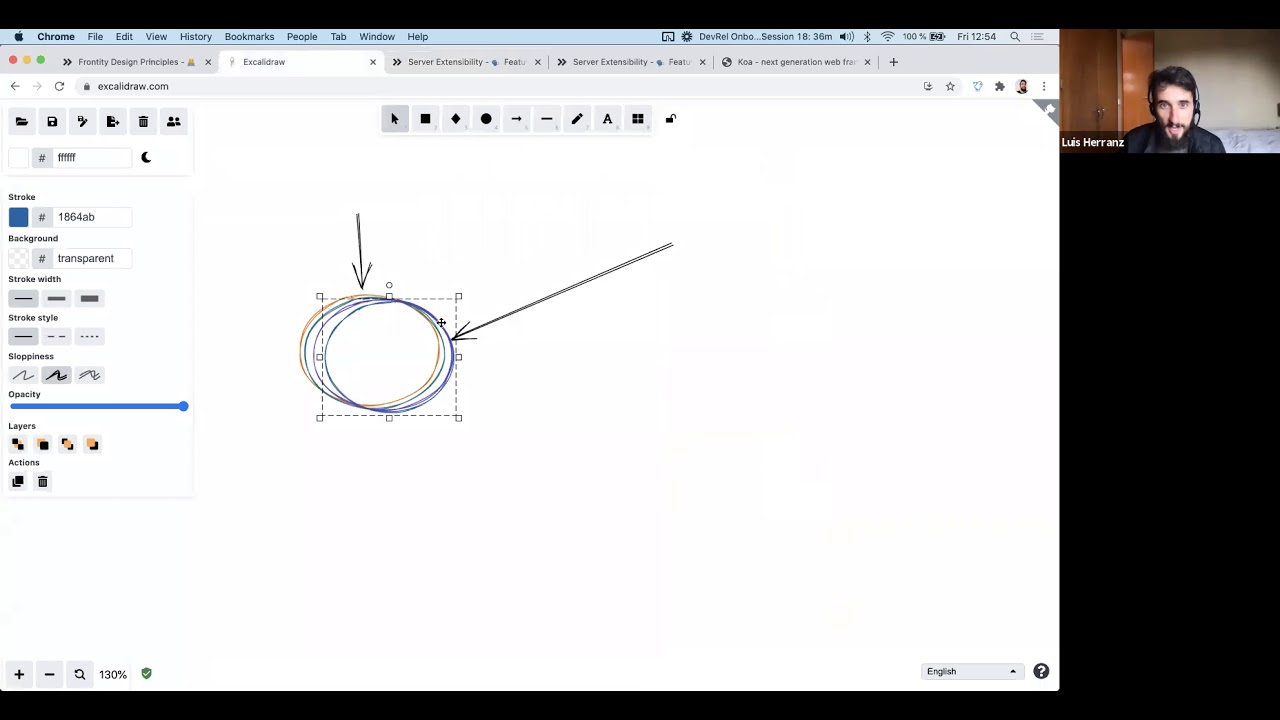The image size is (1280, 720).
Task: Select the Ellipse shape tool
Action: [x=486, y=119]
